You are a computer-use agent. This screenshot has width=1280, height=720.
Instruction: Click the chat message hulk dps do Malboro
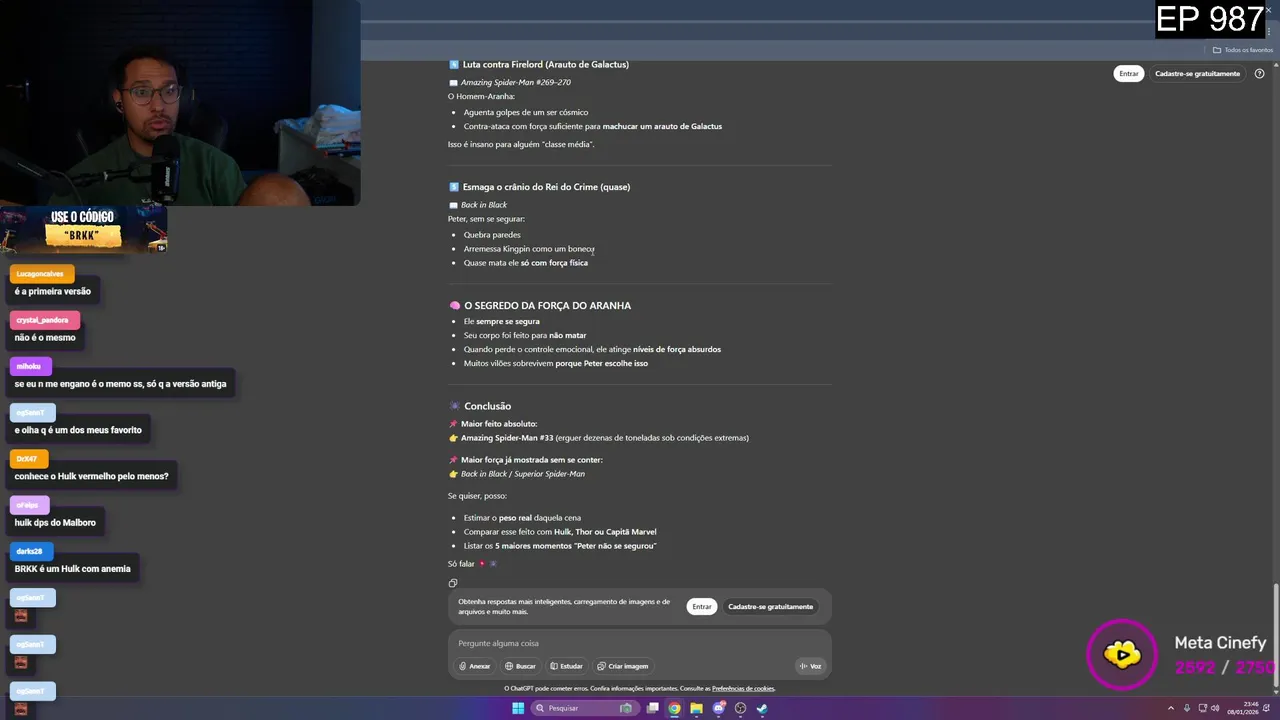pyautogui.click(x=55, y=522)
